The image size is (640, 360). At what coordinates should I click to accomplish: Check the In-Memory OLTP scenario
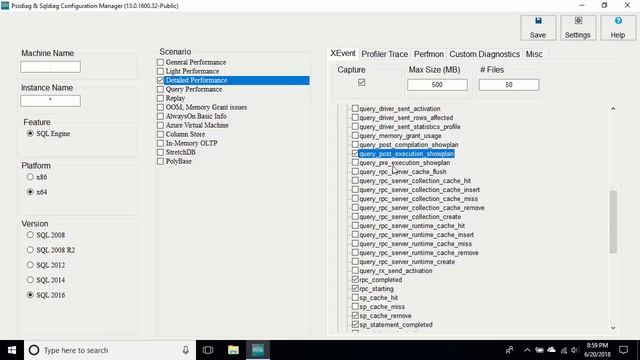[160, 143]
